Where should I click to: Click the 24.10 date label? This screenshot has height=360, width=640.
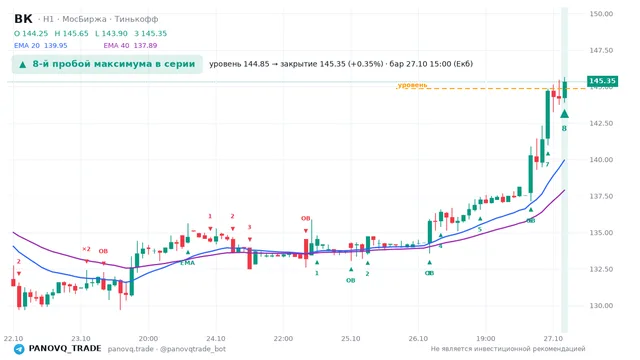216,338
